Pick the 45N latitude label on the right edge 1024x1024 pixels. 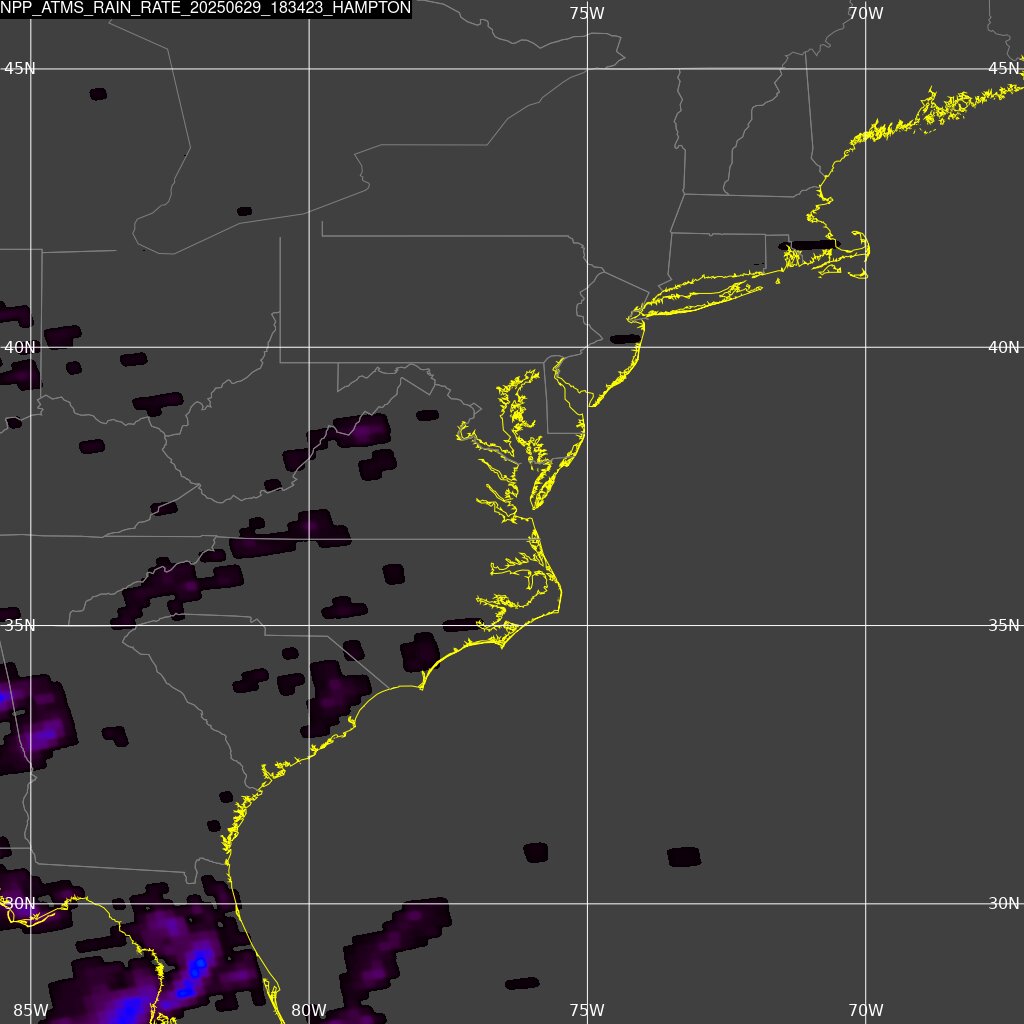coord(1004,69)
